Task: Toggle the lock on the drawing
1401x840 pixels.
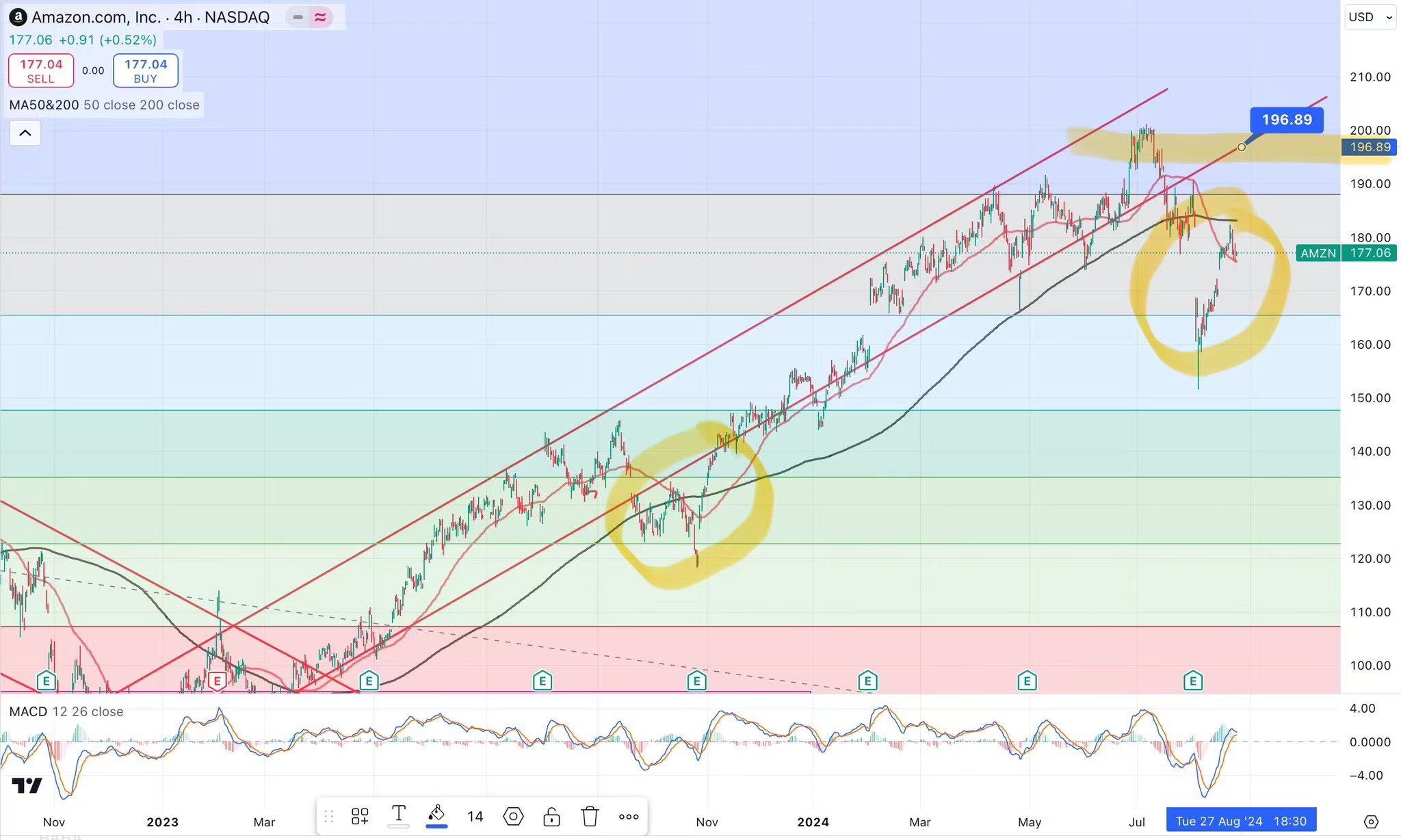Action: click(551, 816)
